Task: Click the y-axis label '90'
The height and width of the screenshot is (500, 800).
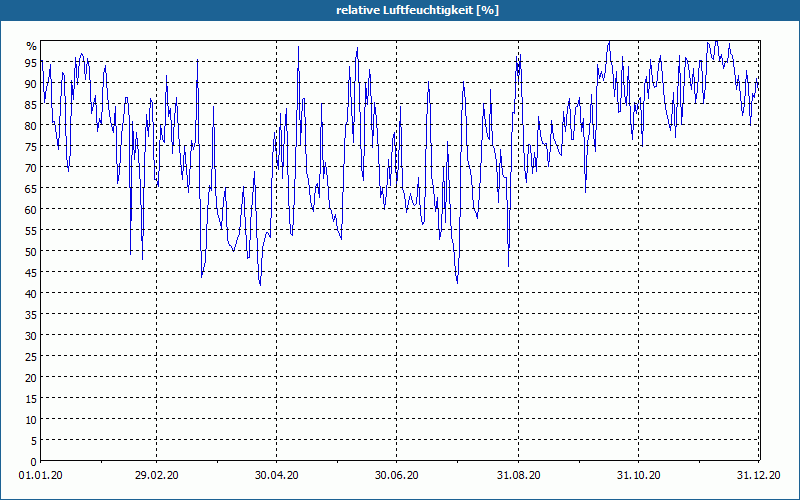Action: pos(32,84)
